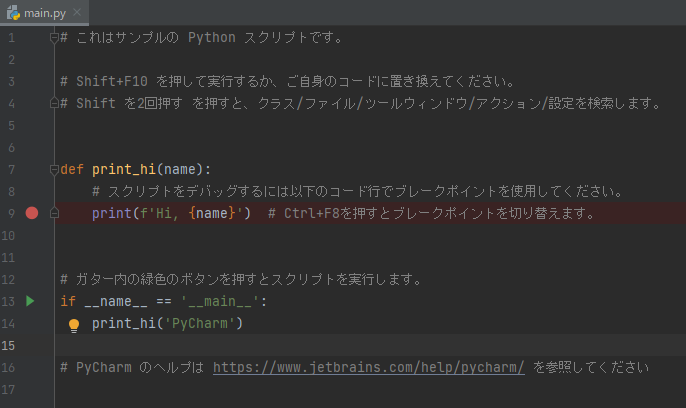Image resolution: width=686 pixels, height=408 pixels.
Task: Click line number 8 in the gutter
Action: coord(12,192)
